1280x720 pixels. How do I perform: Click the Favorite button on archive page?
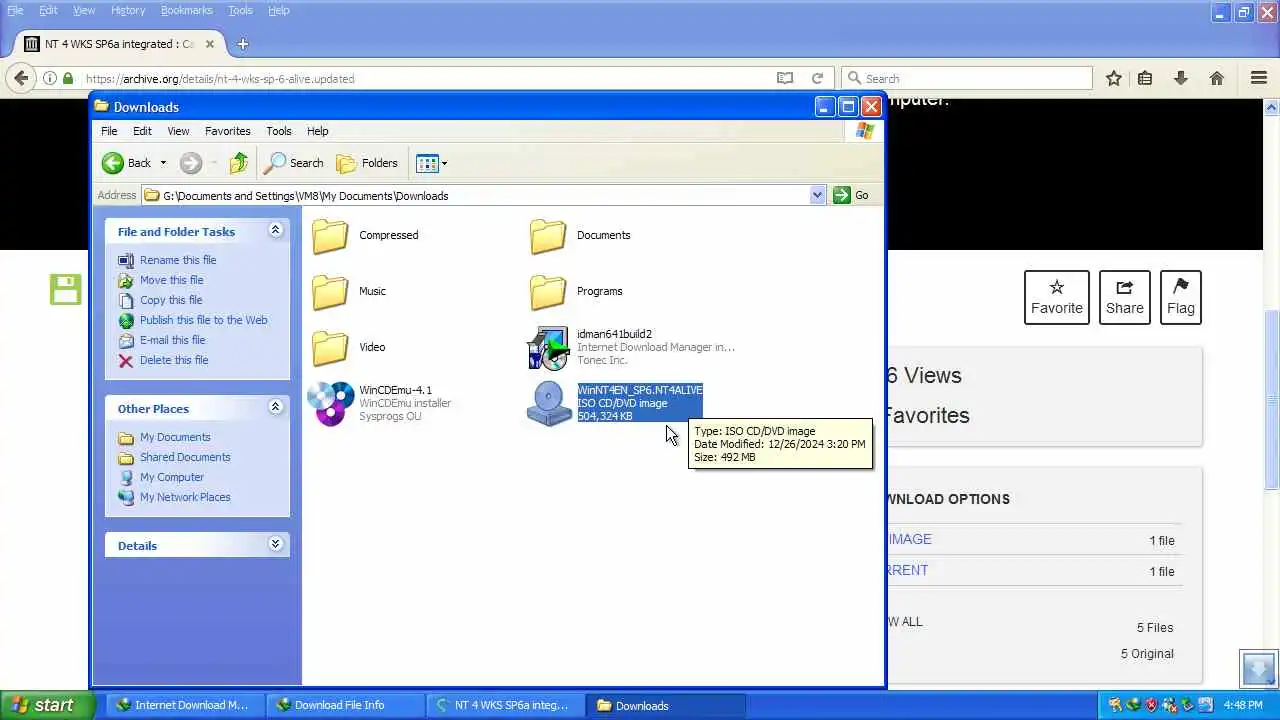[x=1057, y=297]
